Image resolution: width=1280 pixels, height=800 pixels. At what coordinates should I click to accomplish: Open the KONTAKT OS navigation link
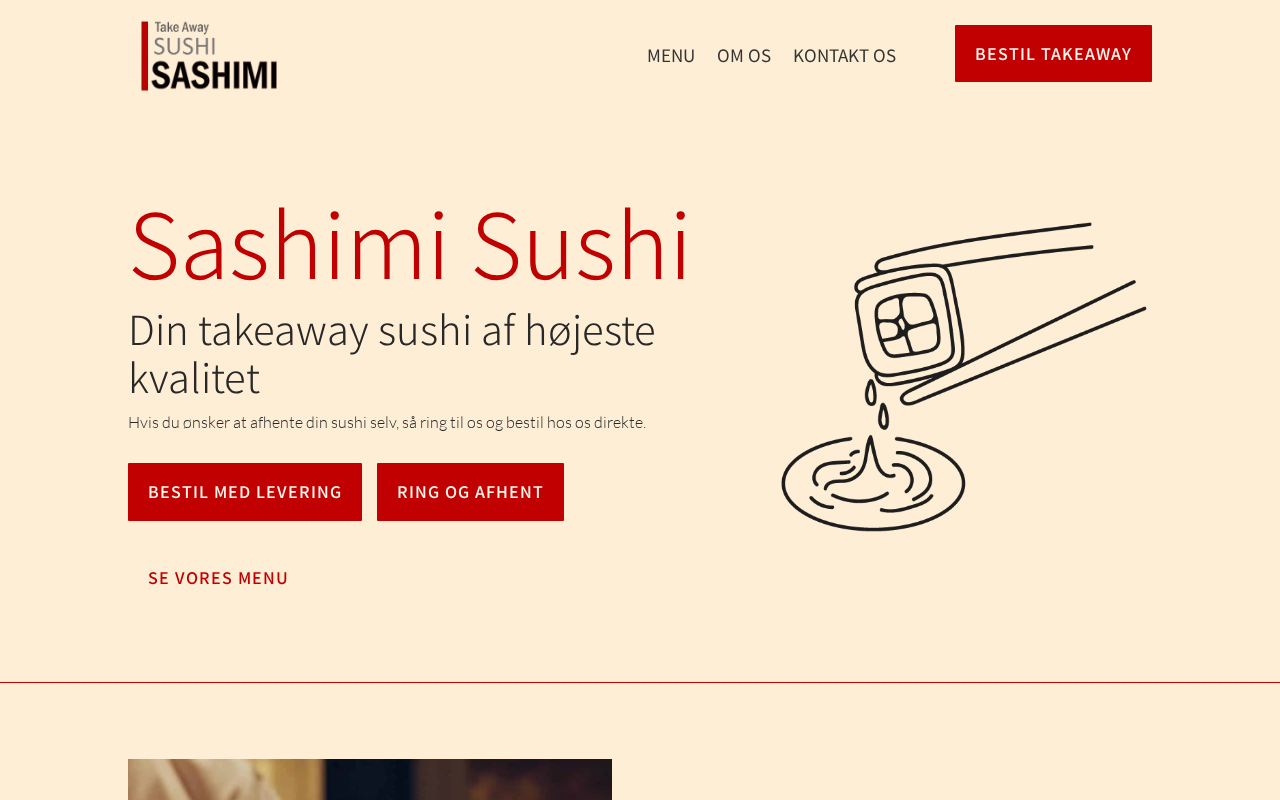(844, 55)
